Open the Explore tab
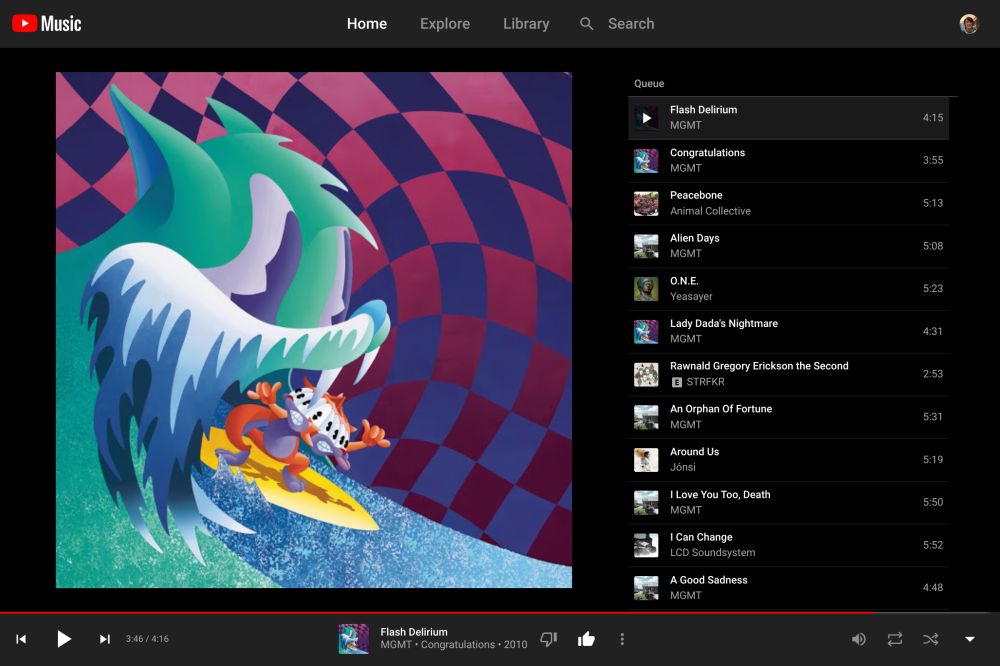 [445, 24]
